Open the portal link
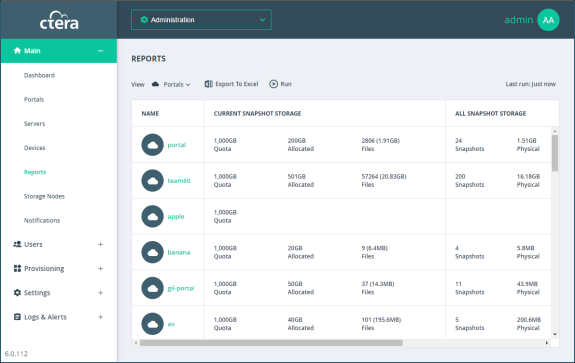 (x=177, y=145)
